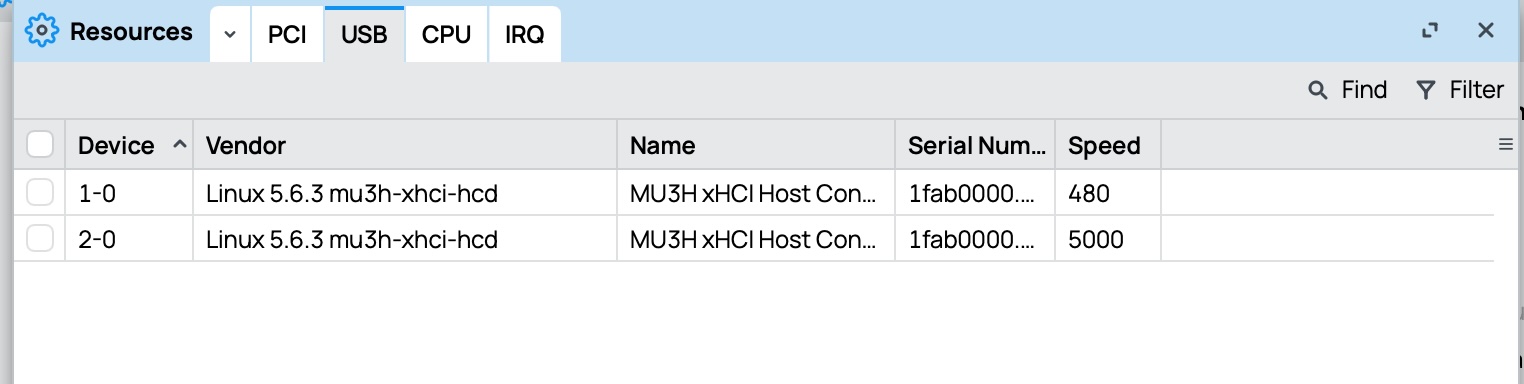Click the Resources gear icon
The height and width of the screenshot is (384, 1524).
(x=42, y=31)
